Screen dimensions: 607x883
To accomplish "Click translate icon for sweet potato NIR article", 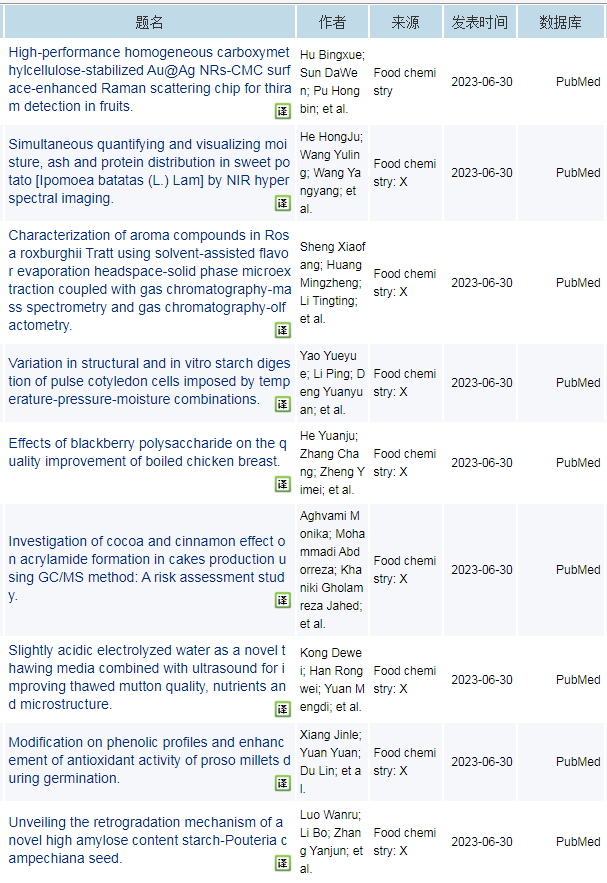I will [283, 203].
